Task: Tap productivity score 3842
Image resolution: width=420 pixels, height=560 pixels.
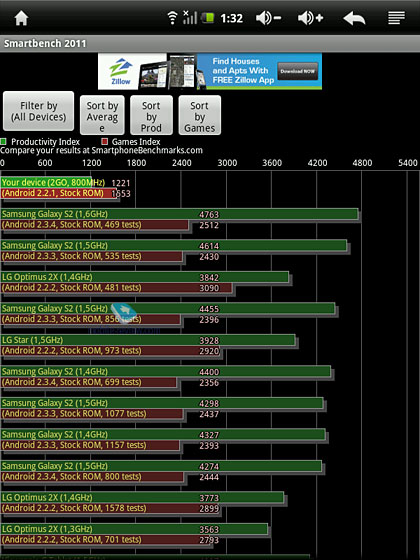Action: click(209, 277)
